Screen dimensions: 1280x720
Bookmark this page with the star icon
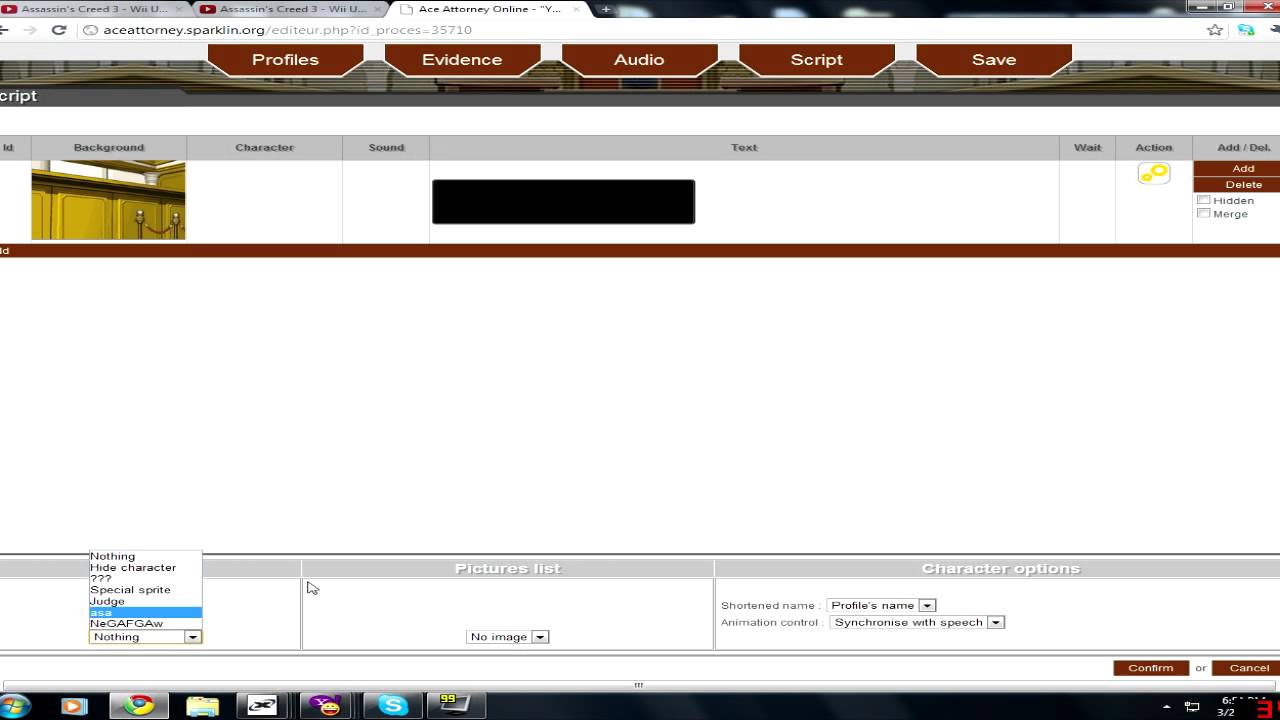point(1215,30)
